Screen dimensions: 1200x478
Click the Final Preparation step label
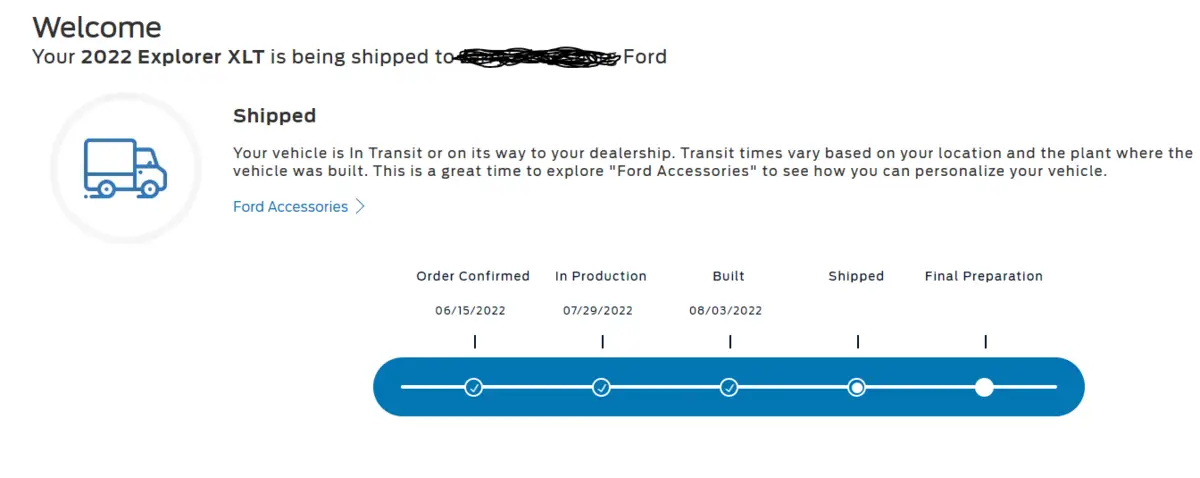click(984, 276)
